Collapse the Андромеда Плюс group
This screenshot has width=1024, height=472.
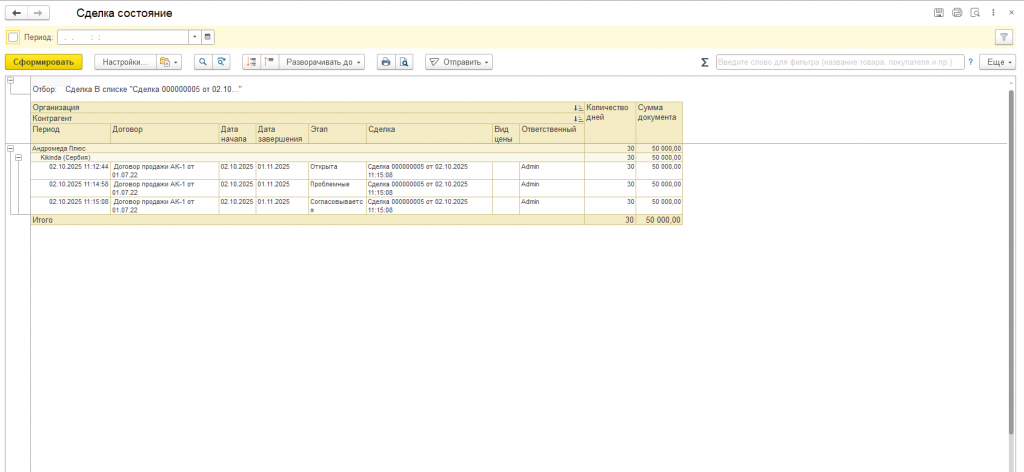coord(11,148)
